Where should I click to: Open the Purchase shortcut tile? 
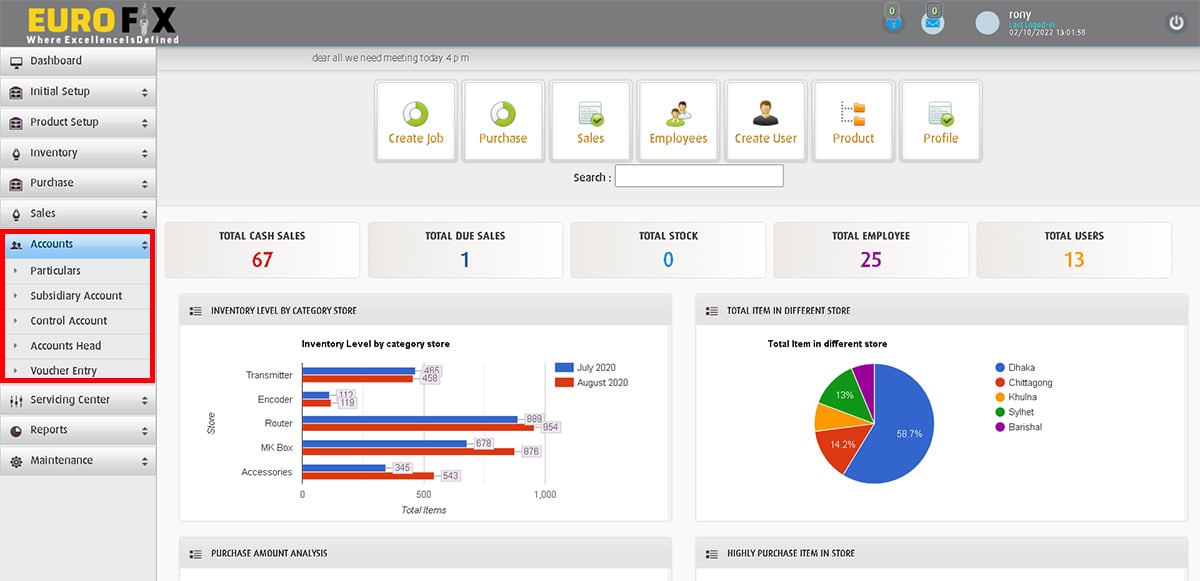click(x=502, y=121)
